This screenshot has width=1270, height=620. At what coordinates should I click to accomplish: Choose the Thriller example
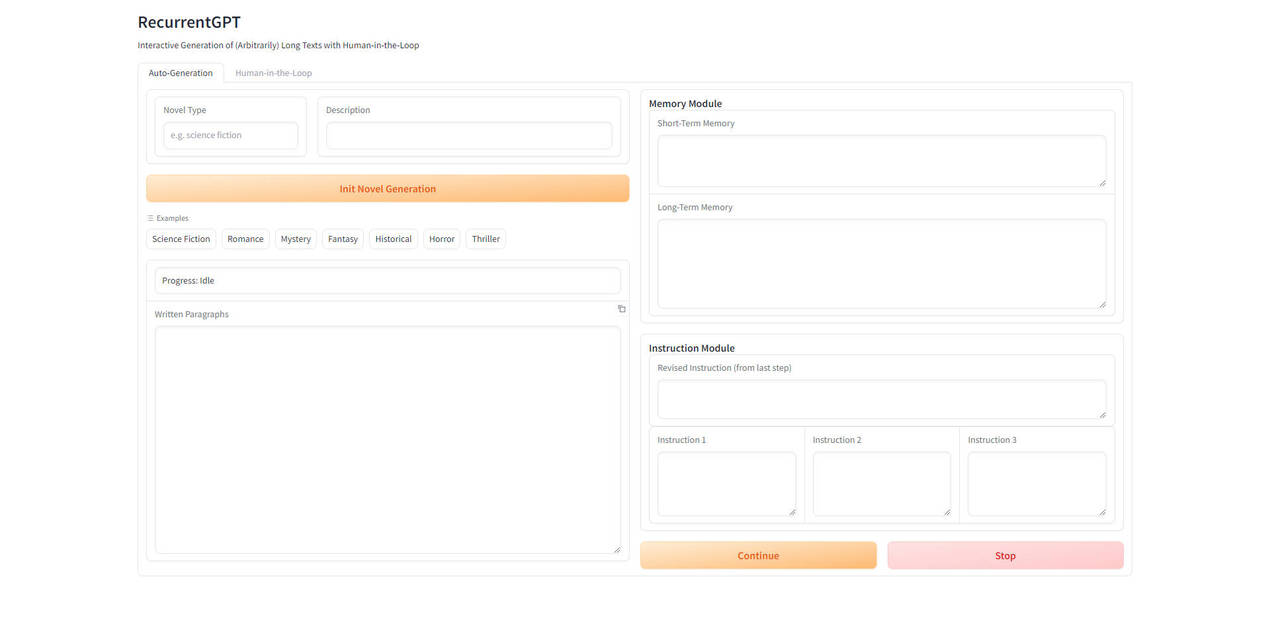tap(486, 239)
